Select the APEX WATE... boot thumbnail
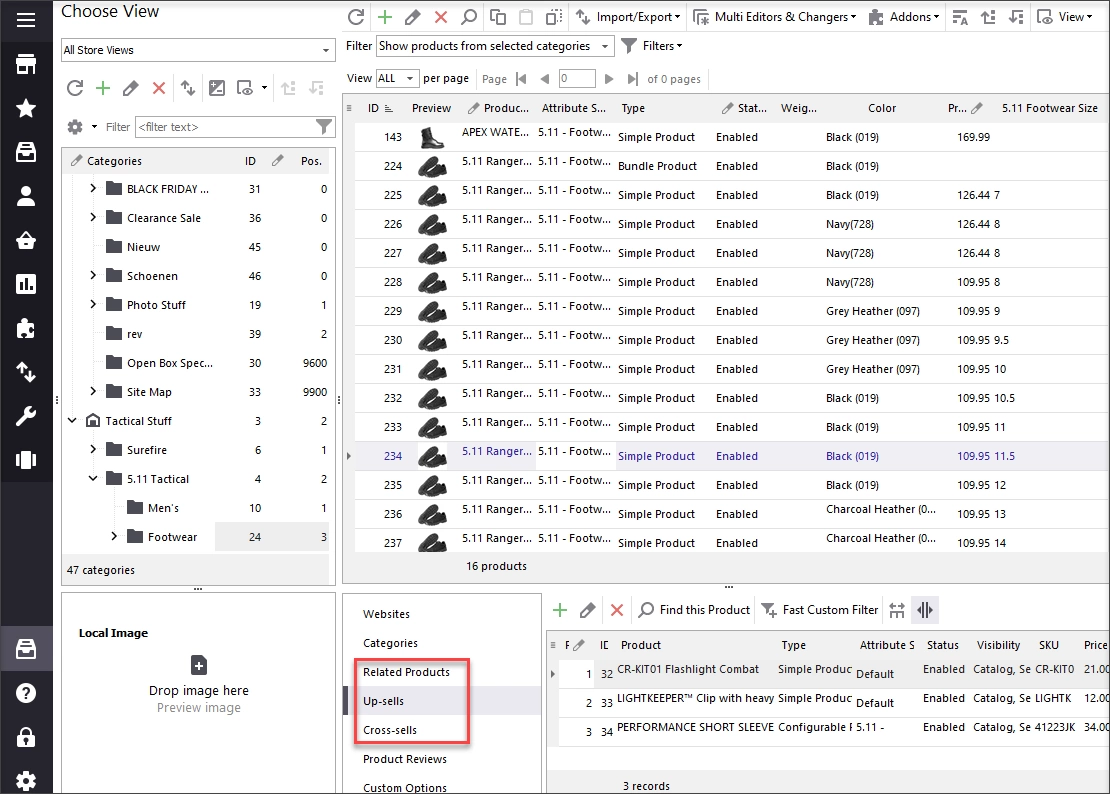This screenshot has height=794, width=1110. point(432,137)
